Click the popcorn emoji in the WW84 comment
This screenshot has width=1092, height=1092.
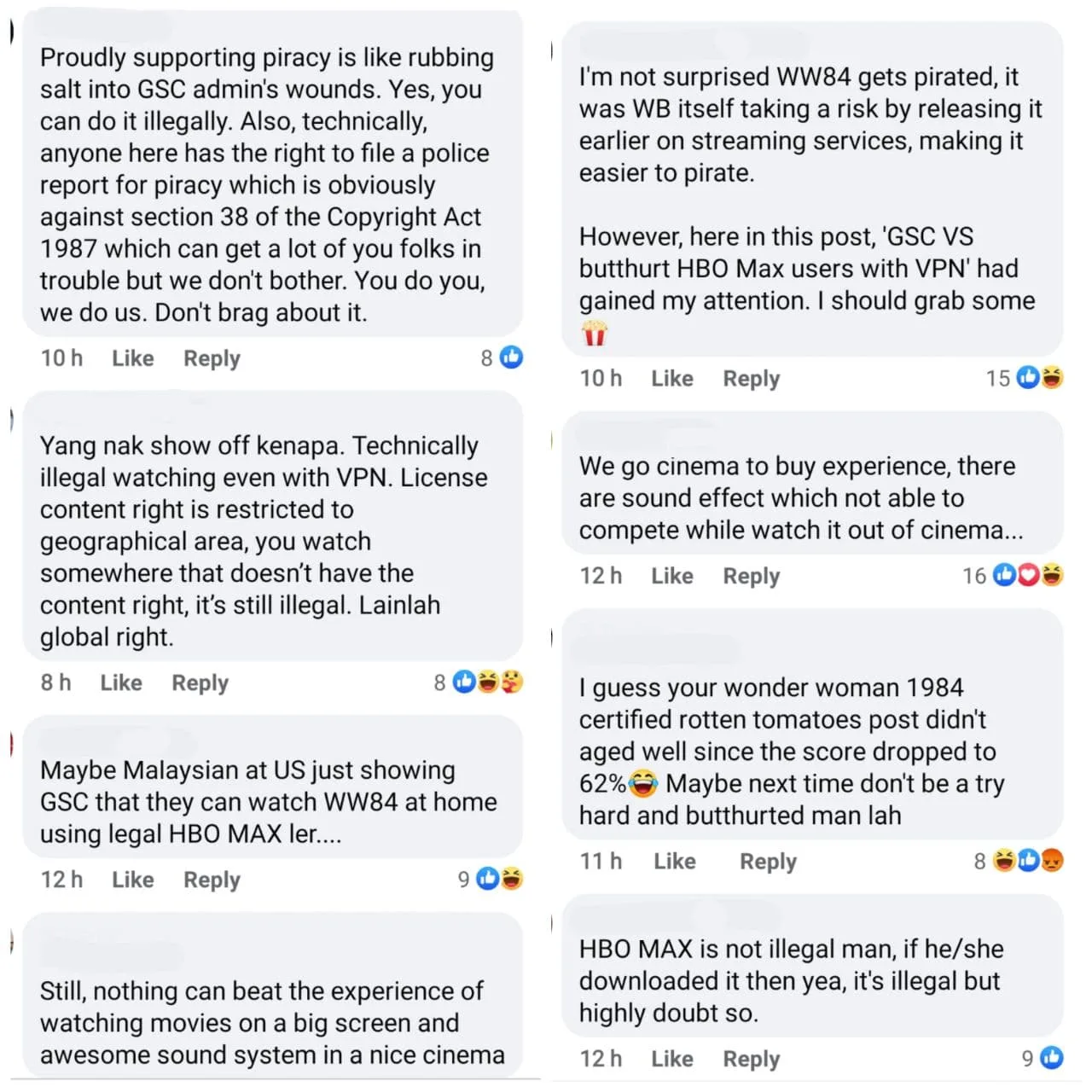pyautogui.click(x=594, y=333)
